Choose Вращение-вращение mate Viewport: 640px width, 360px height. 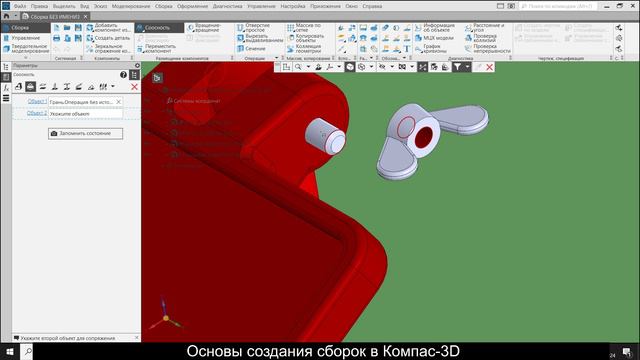[204, 28]
